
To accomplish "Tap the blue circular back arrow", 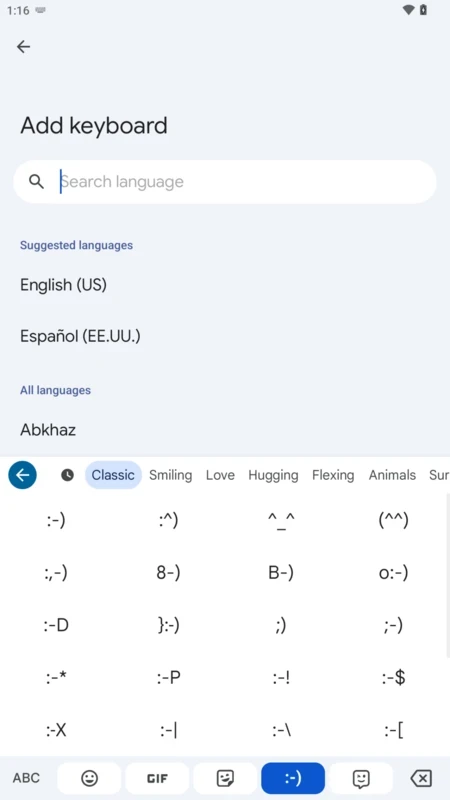I will coord(22,475).
